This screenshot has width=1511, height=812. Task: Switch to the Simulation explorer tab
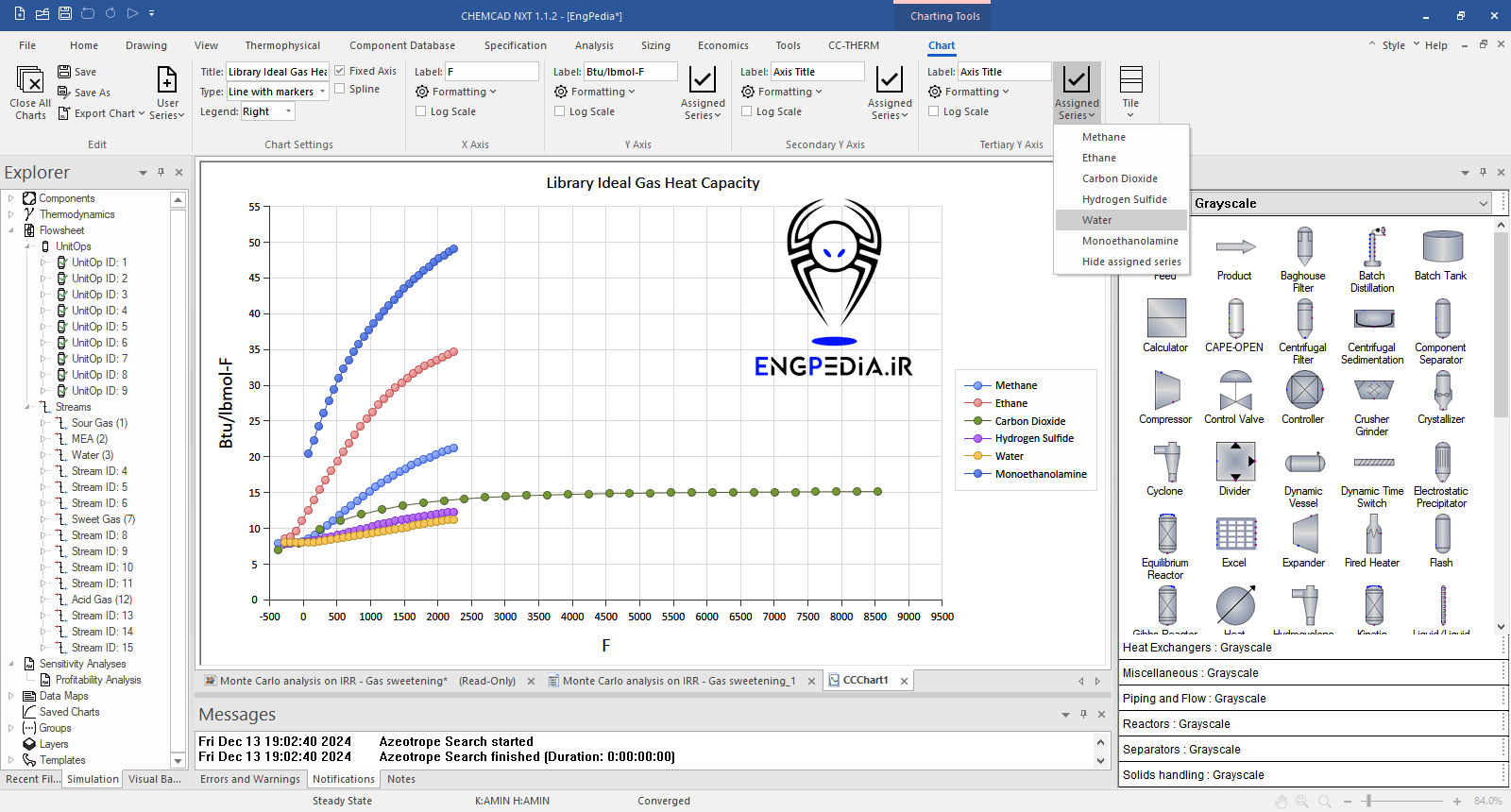tap(93, 779)
